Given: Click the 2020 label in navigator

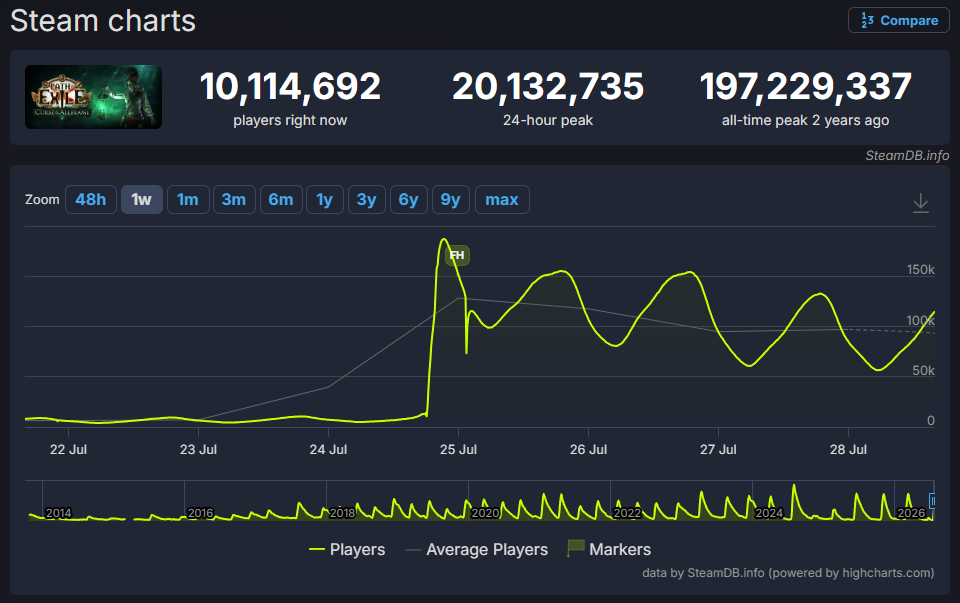Looking at the screenshot, I should (x=485, y=513).
